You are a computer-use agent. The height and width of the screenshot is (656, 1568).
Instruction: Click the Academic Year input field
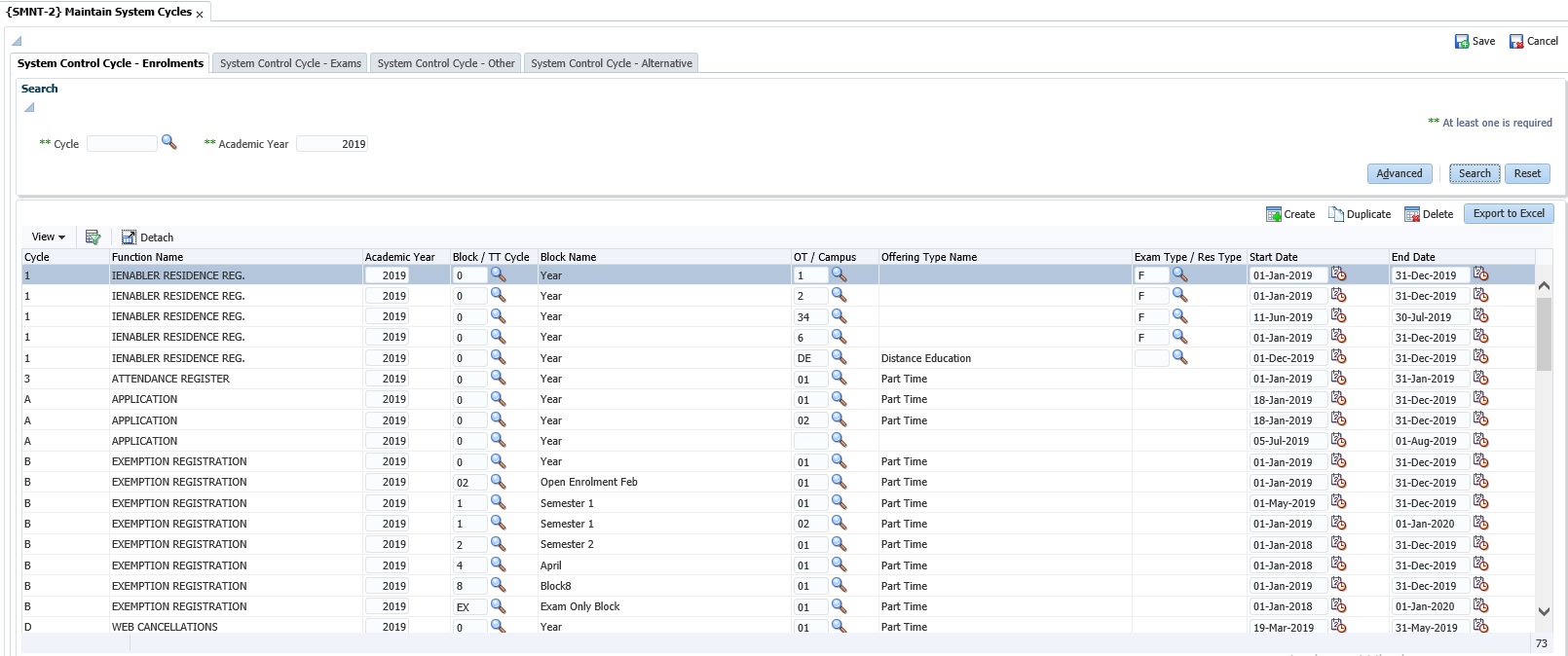pyautogui.click(x=332, y=144)
